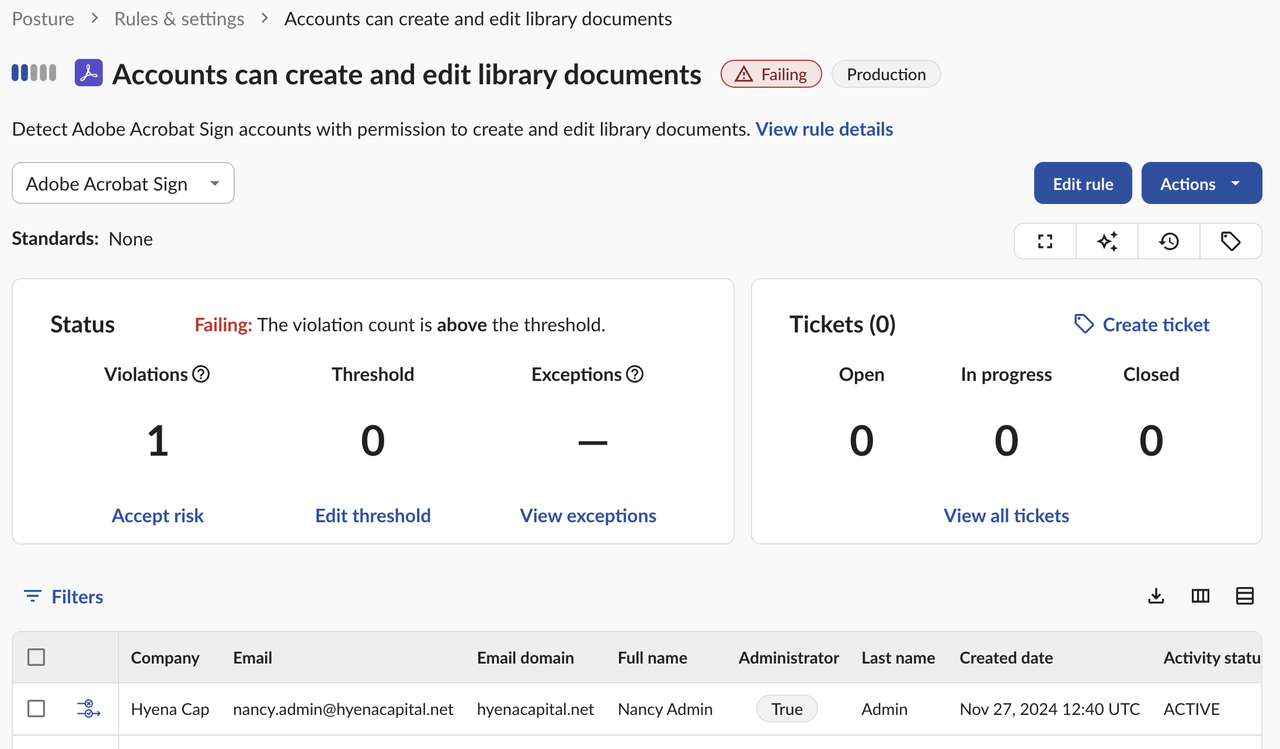Open the fullscreen expand icon
Screen dimensions: 1280x749
tap(1045, 241)
